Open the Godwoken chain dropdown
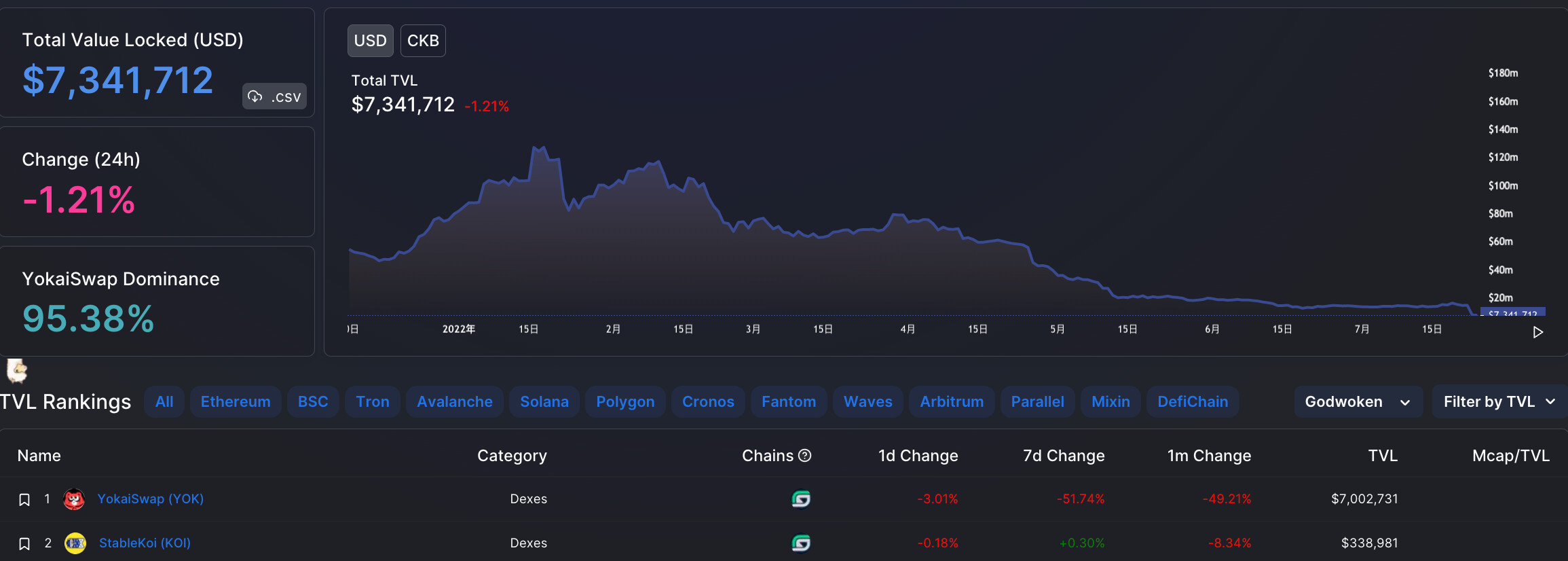 pyautogui.click(x=1358, y=402)
